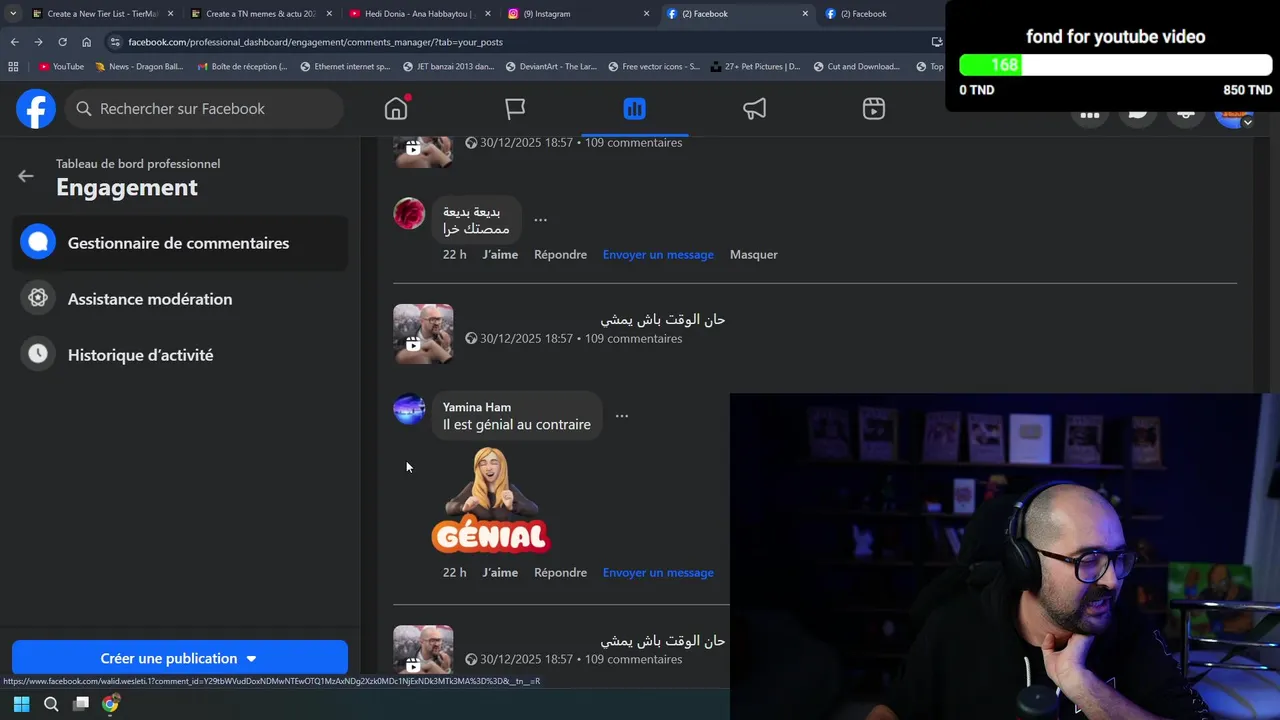Open the YouTube bookmark
The image size is (1280, 720).
[x=61, y=67]
